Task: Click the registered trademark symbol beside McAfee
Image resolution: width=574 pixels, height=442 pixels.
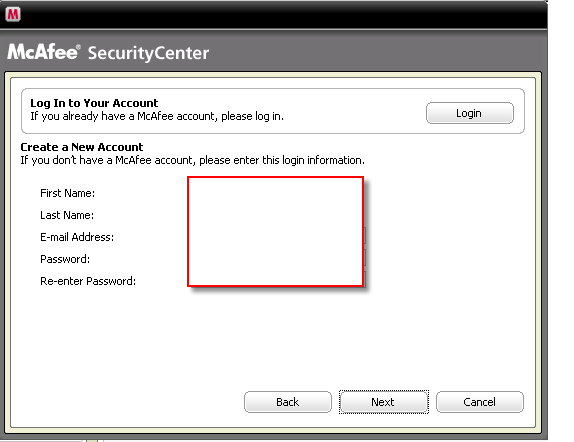Action: [x=78, y=47]
